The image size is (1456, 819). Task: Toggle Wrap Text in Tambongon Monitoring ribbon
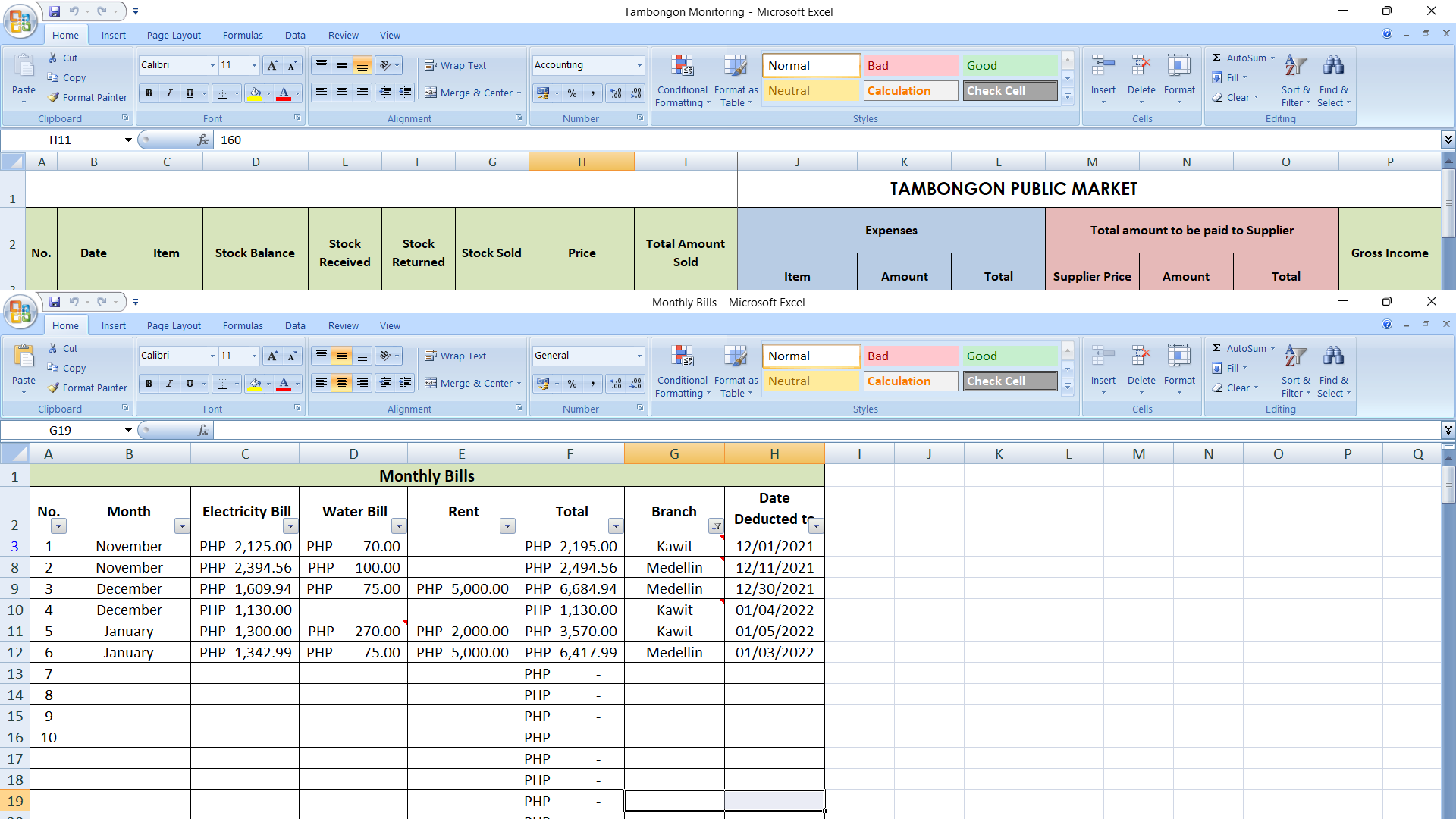click(456, 65)
